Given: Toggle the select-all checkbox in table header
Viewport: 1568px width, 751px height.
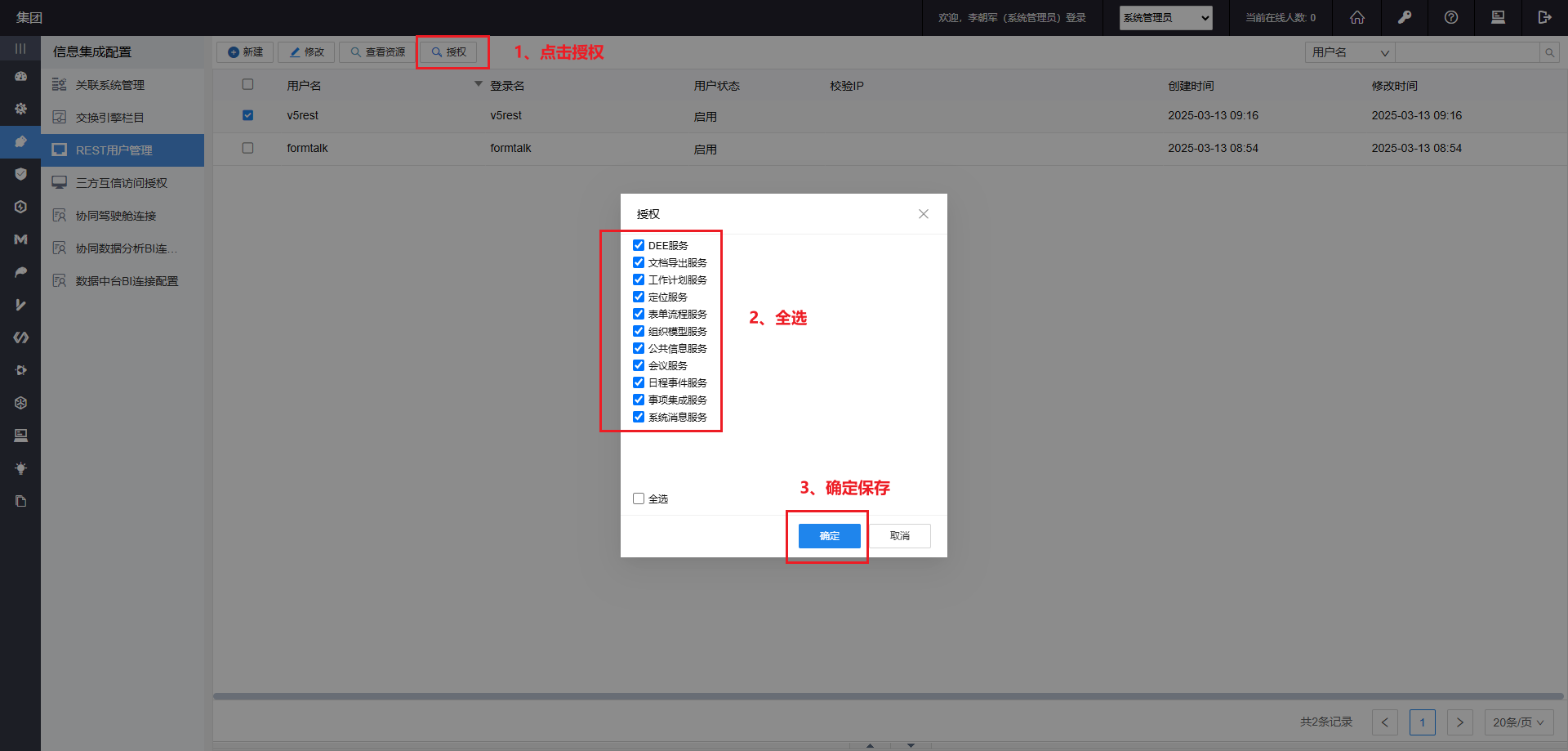Looking at the screenshot, I should coord(248,84).
